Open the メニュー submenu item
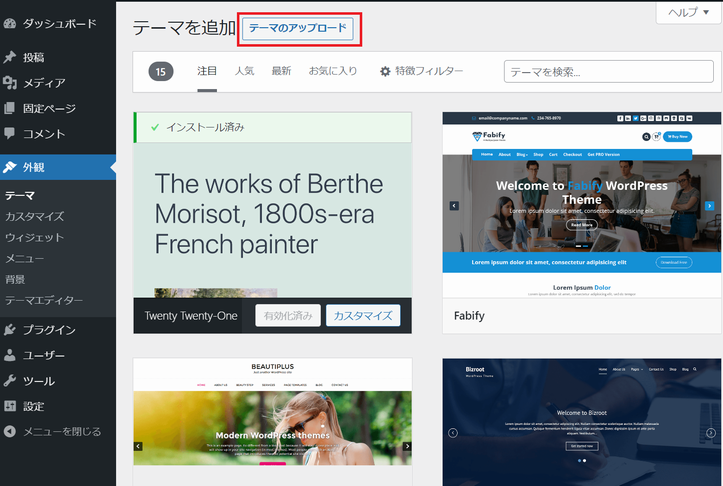The image size is (723, 486). pos(24,258)
